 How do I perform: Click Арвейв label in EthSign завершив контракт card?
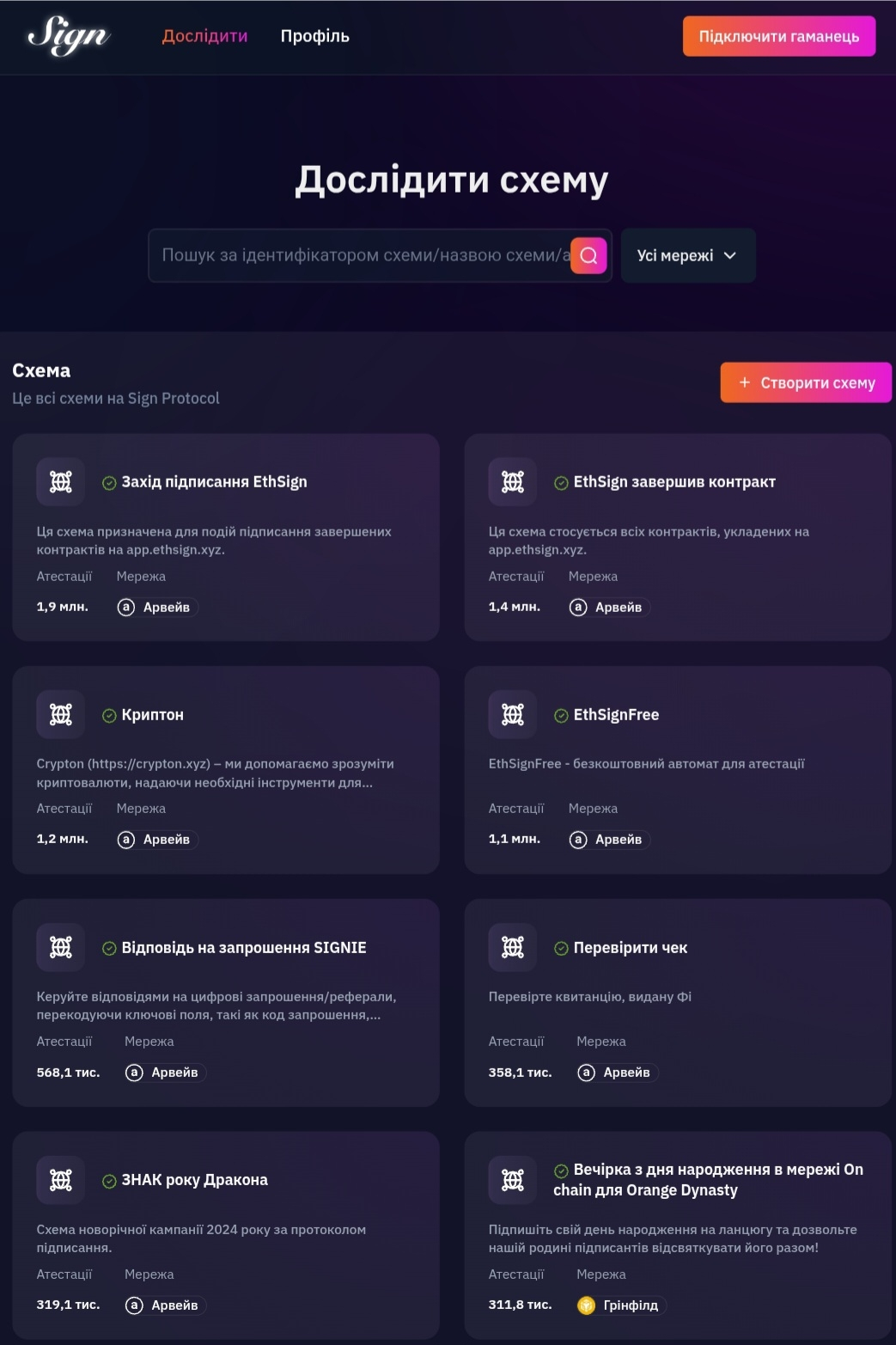click(619, 608)
